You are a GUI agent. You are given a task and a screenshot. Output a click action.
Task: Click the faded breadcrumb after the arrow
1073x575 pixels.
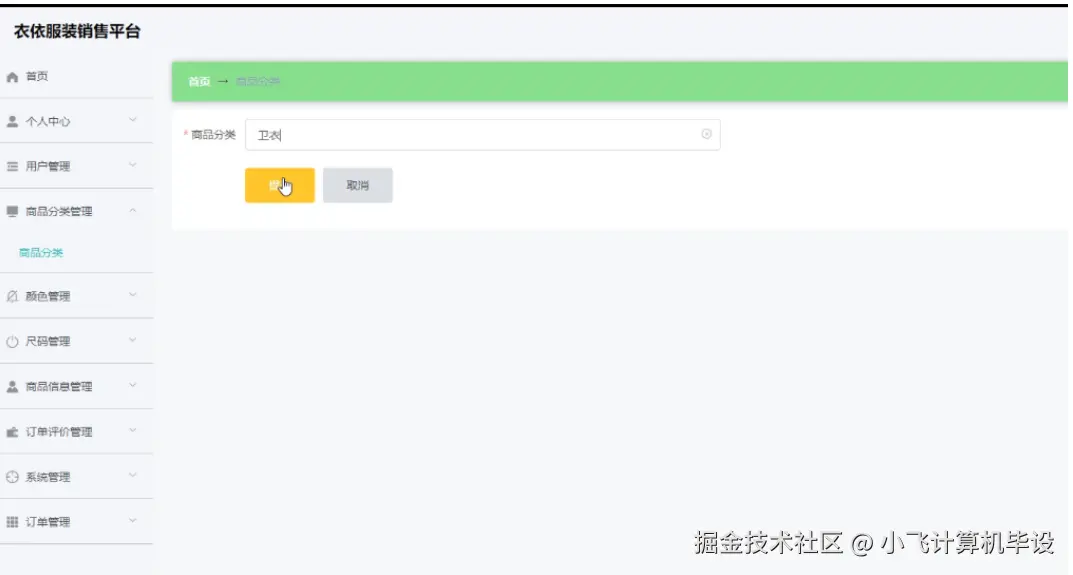(258, 81)
